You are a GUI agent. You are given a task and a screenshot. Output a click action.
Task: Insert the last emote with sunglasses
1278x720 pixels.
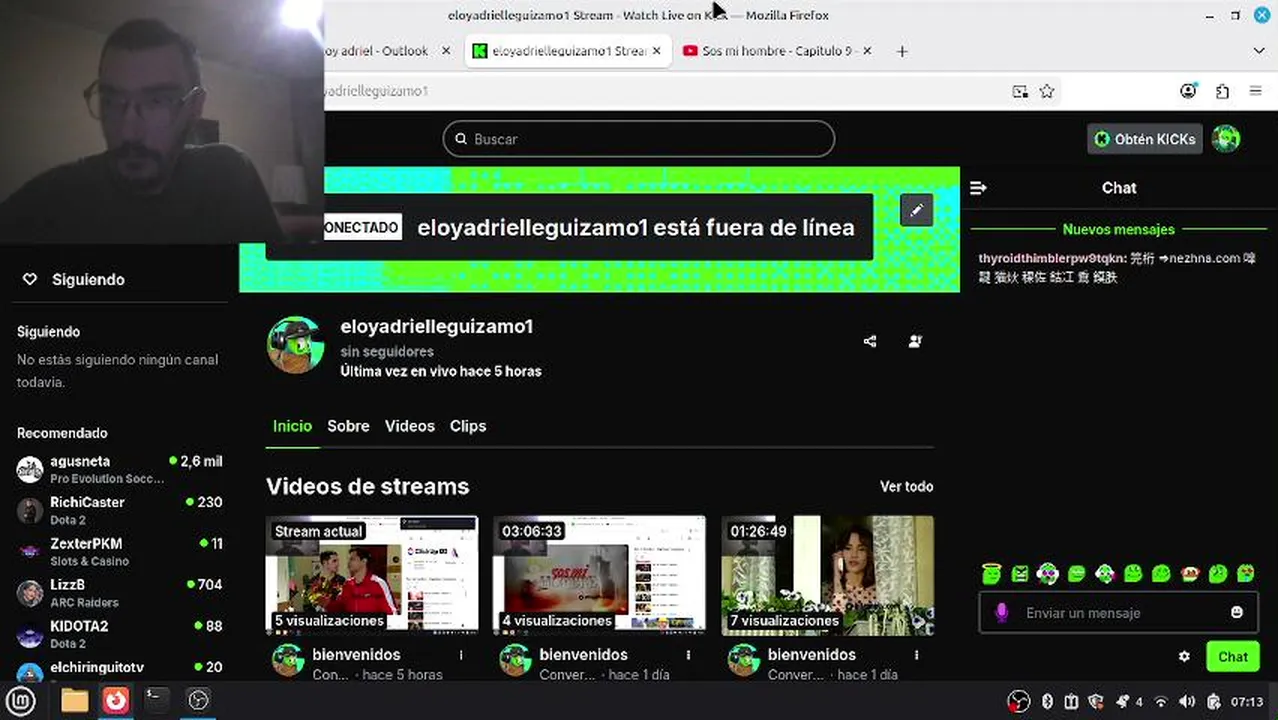coord(1246,573)
